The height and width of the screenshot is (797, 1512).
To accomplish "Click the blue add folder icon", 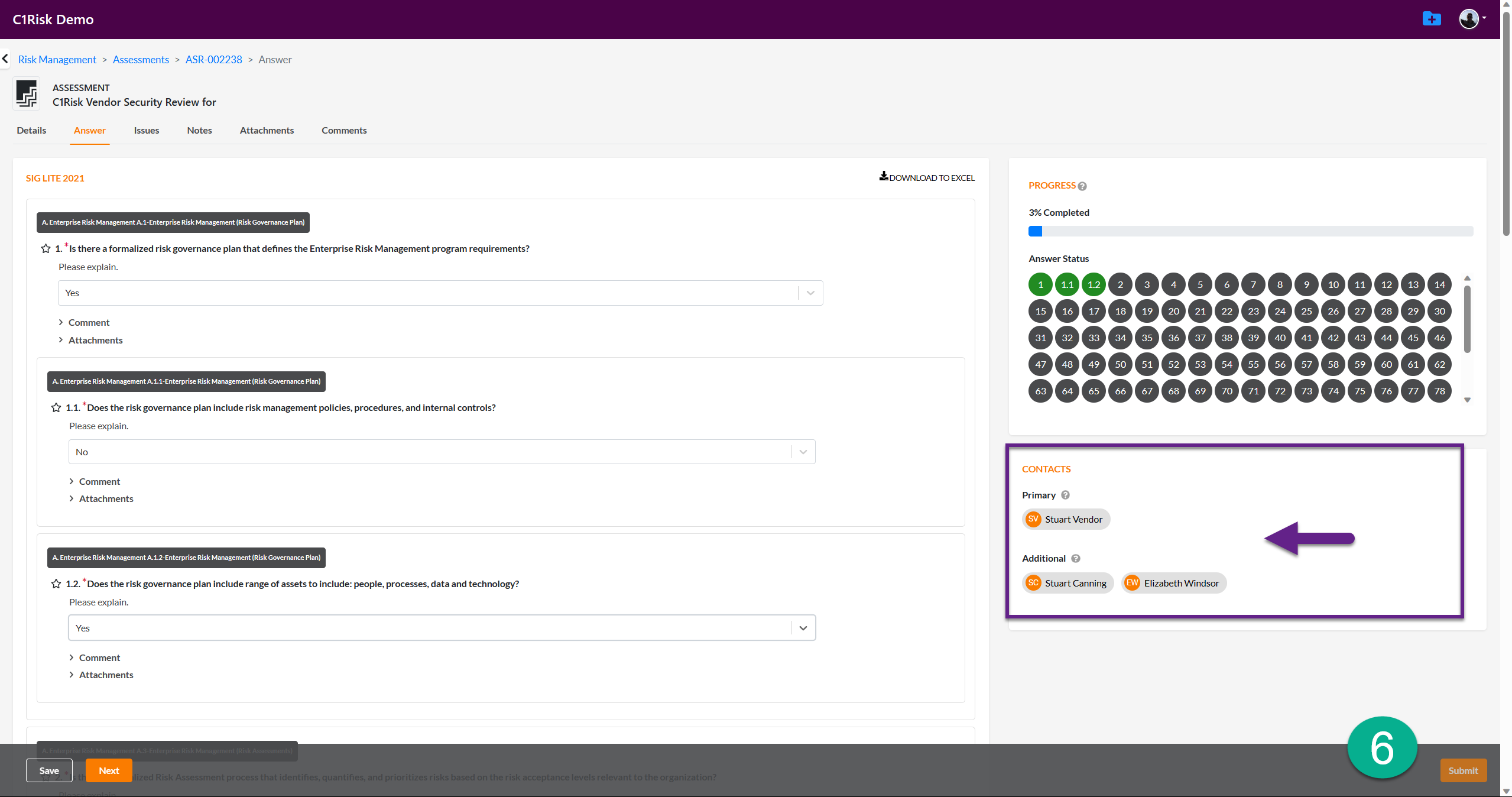I will point(1431,20).
